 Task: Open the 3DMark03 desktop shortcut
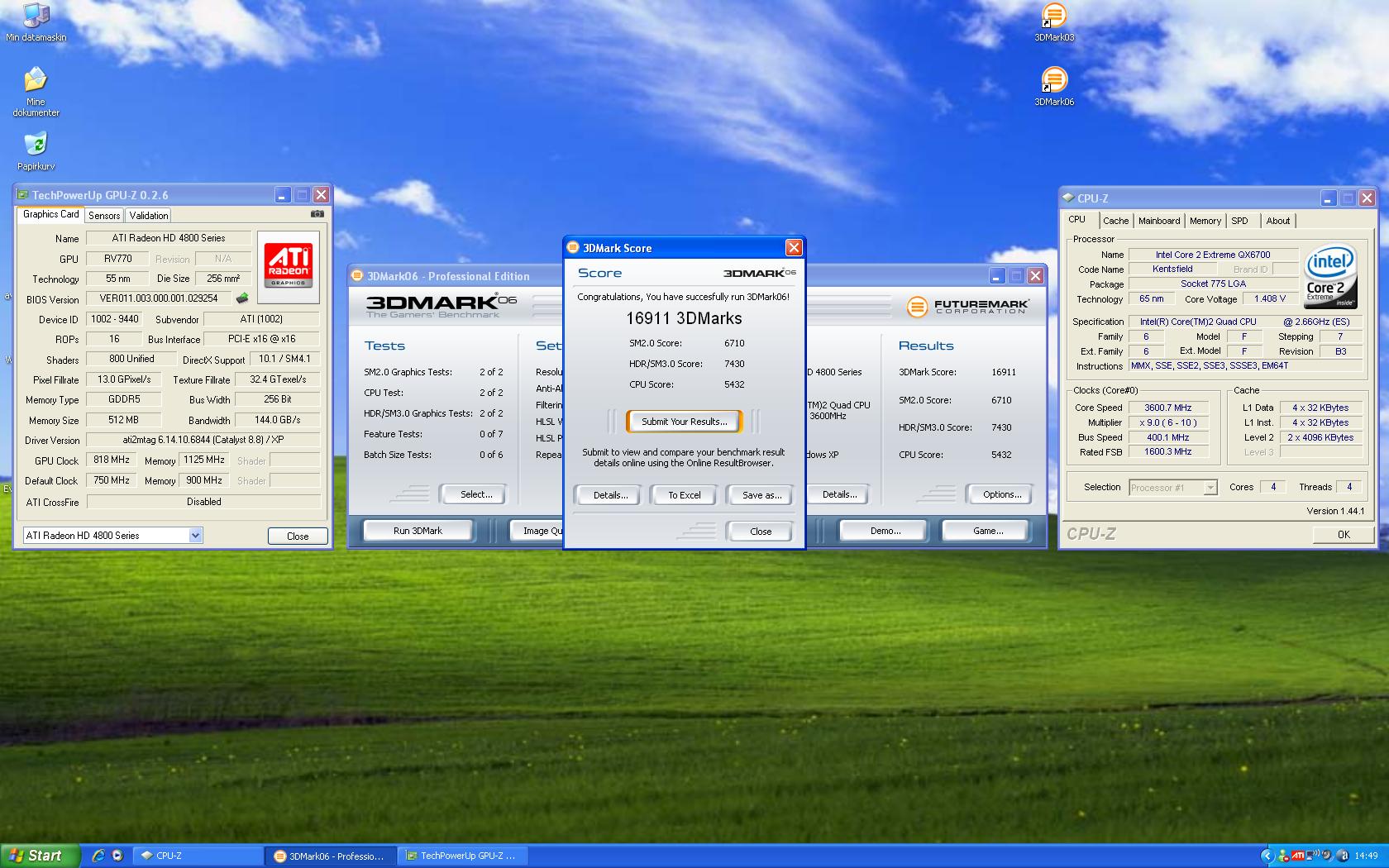pos(1054,17)
